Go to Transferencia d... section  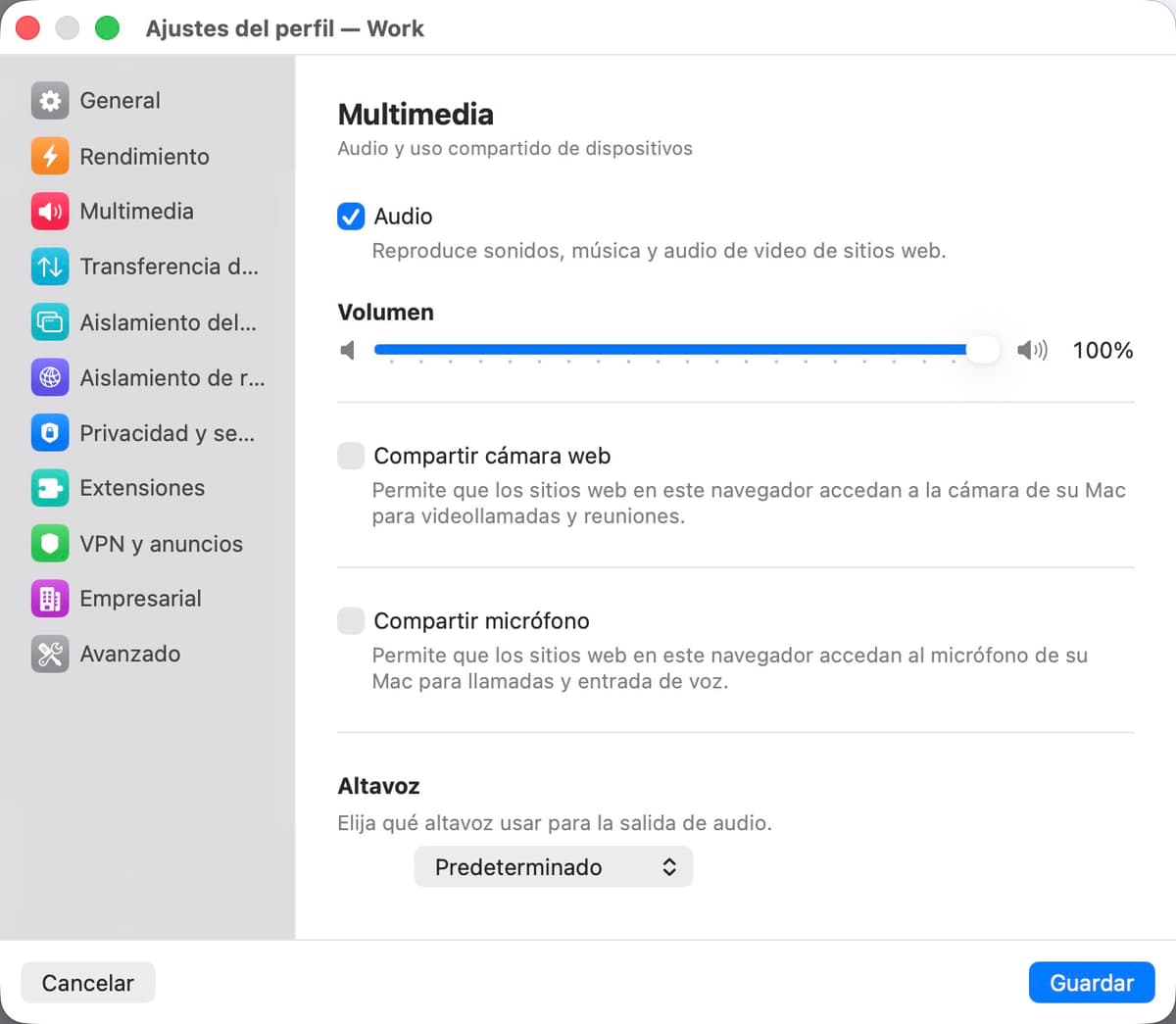point(149,267)
